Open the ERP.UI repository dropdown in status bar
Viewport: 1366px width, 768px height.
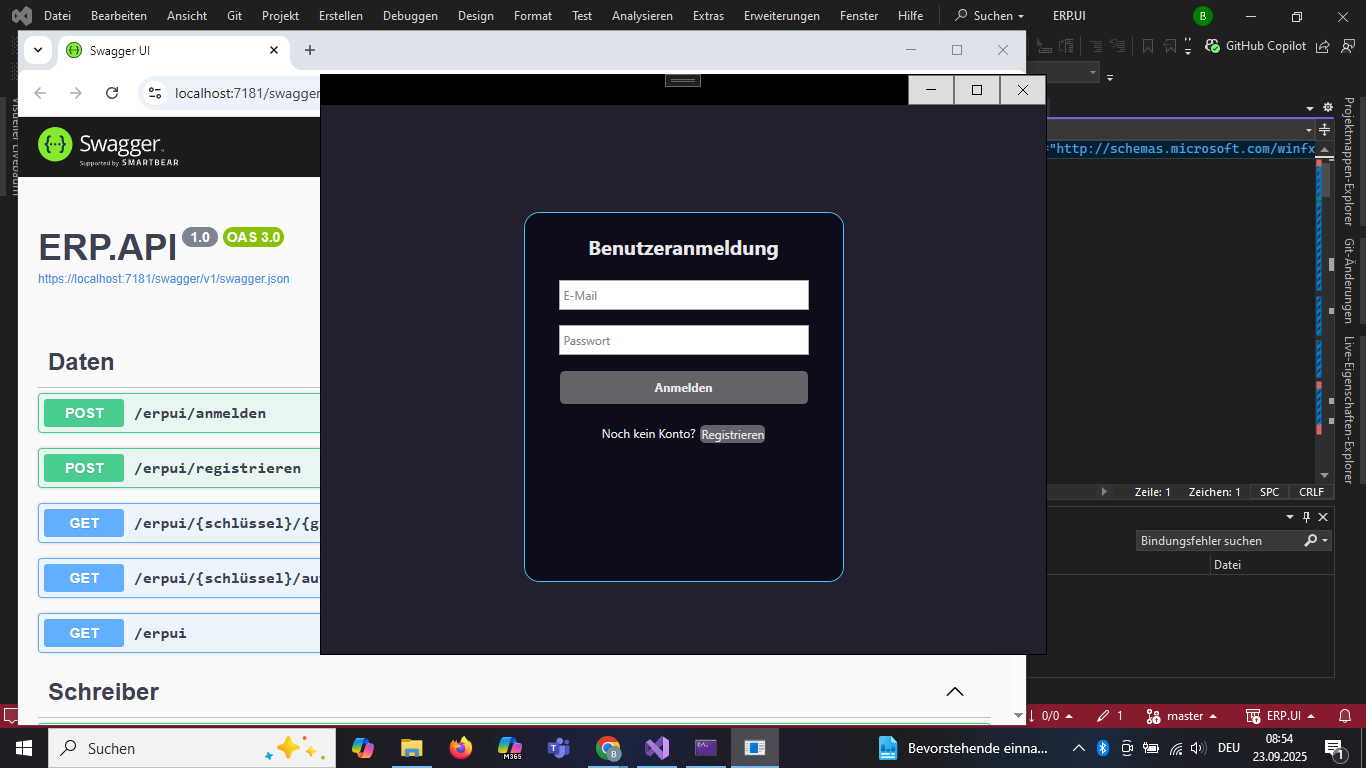pyautogui.click(x=1282, y=715)
